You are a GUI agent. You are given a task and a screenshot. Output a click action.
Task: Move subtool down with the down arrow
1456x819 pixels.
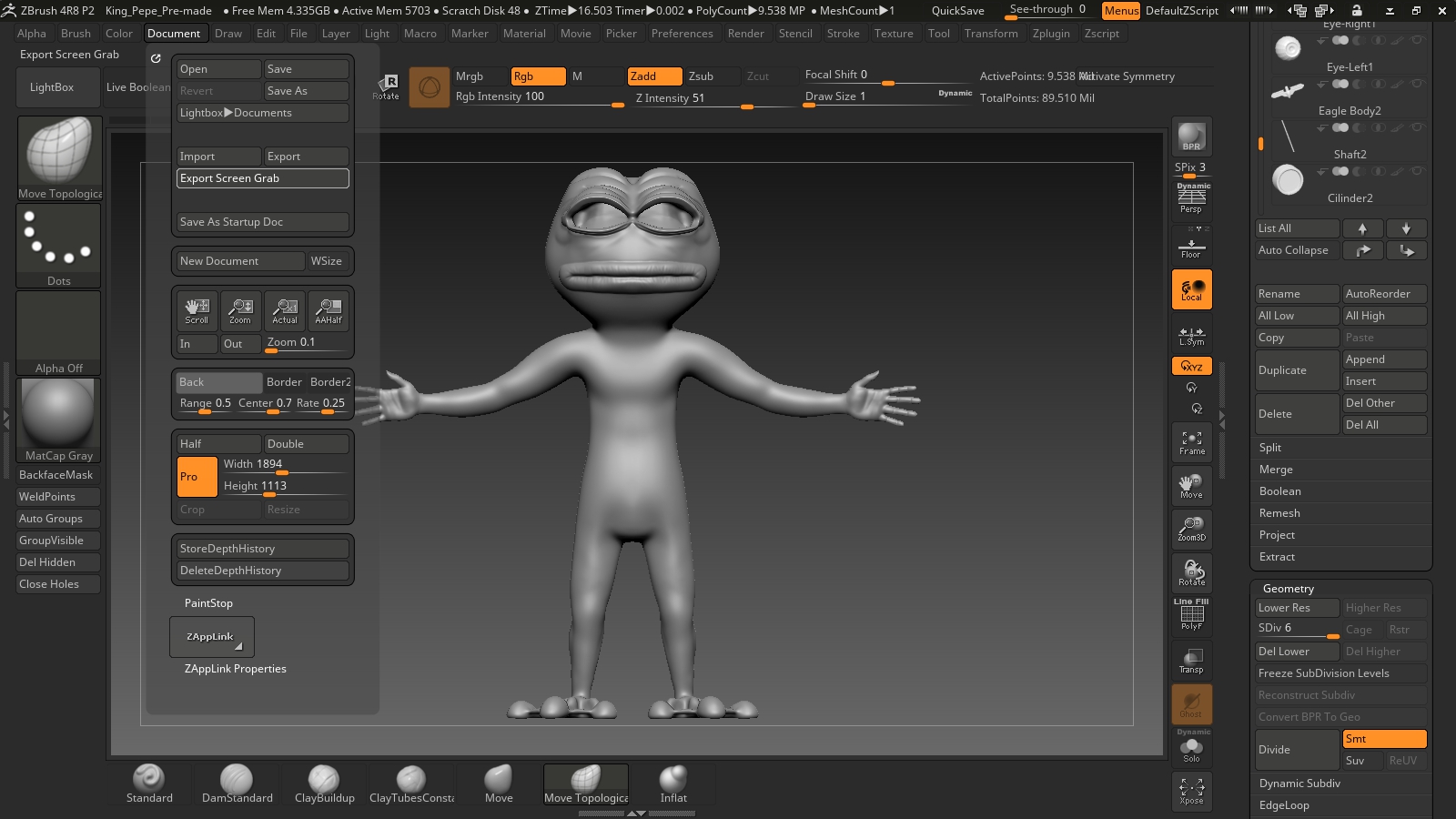(1406, 228)
